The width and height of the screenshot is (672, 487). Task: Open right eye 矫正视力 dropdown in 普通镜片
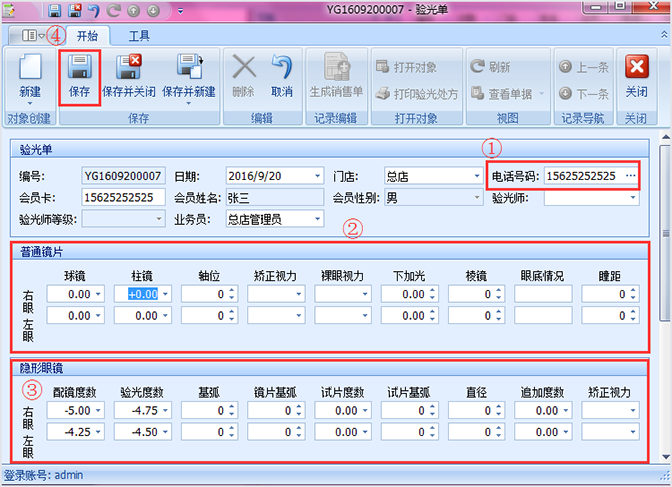pyautogui.click(x=299, y=294)
